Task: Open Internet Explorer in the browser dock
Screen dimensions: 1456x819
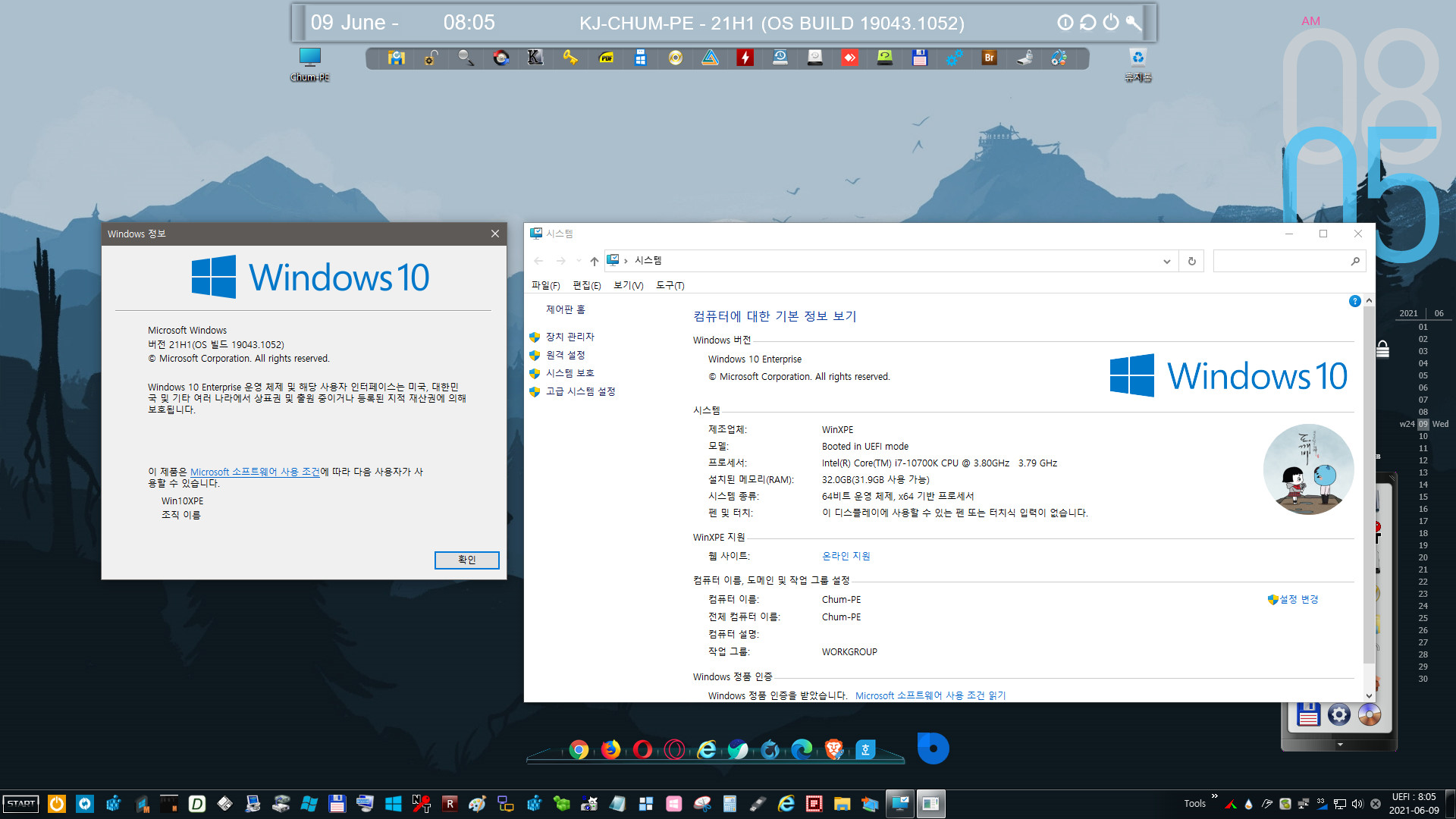Action: (x=707, y=750)
